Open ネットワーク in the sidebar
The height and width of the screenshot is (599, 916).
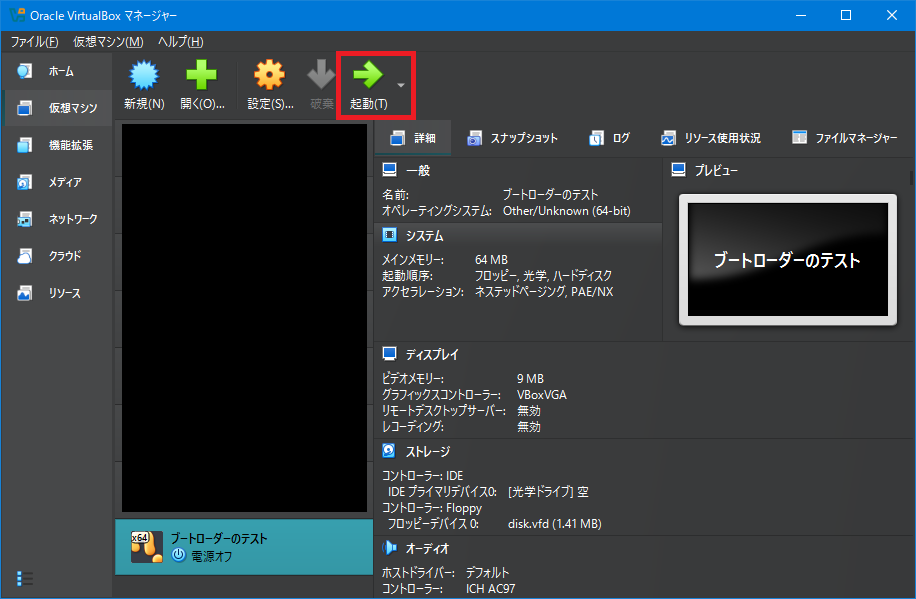(x=57, y=219)
